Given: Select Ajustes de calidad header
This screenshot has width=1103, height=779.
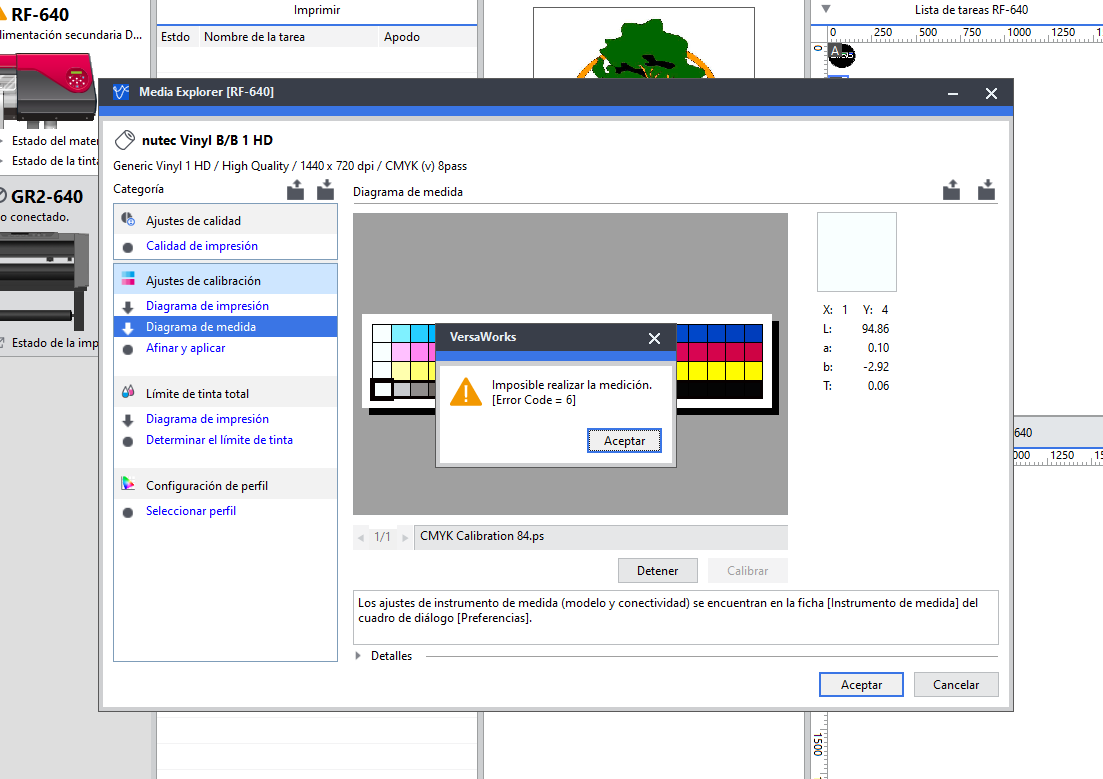Looking at the screenshot, I should (x=225, y=220).
